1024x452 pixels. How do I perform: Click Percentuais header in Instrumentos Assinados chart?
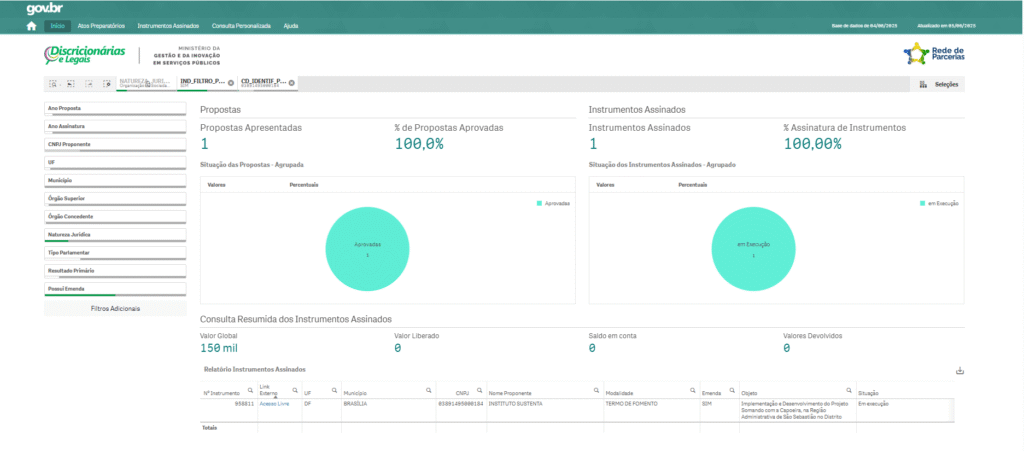tap(692, 186)
